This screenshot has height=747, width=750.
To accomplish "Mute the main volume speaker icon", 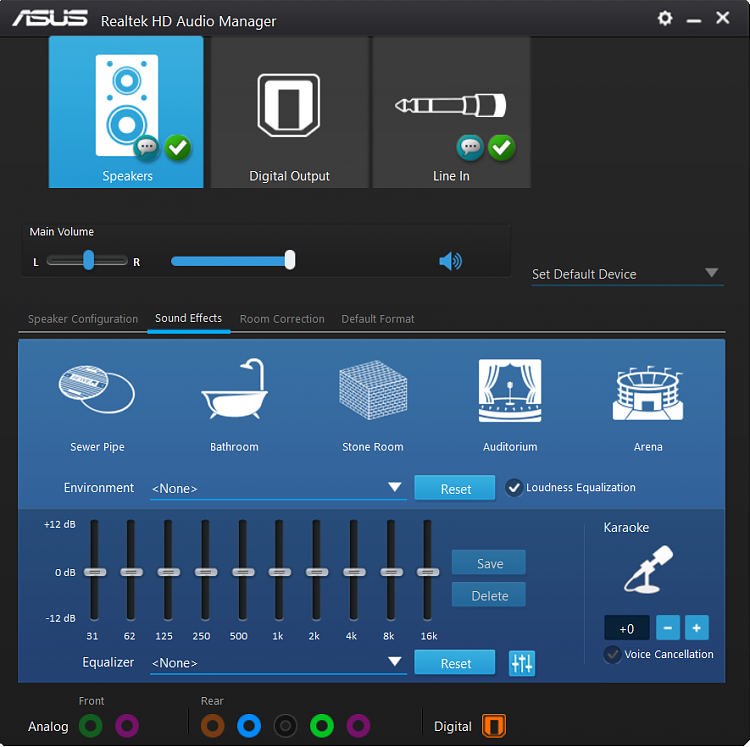I will (450, 261).
